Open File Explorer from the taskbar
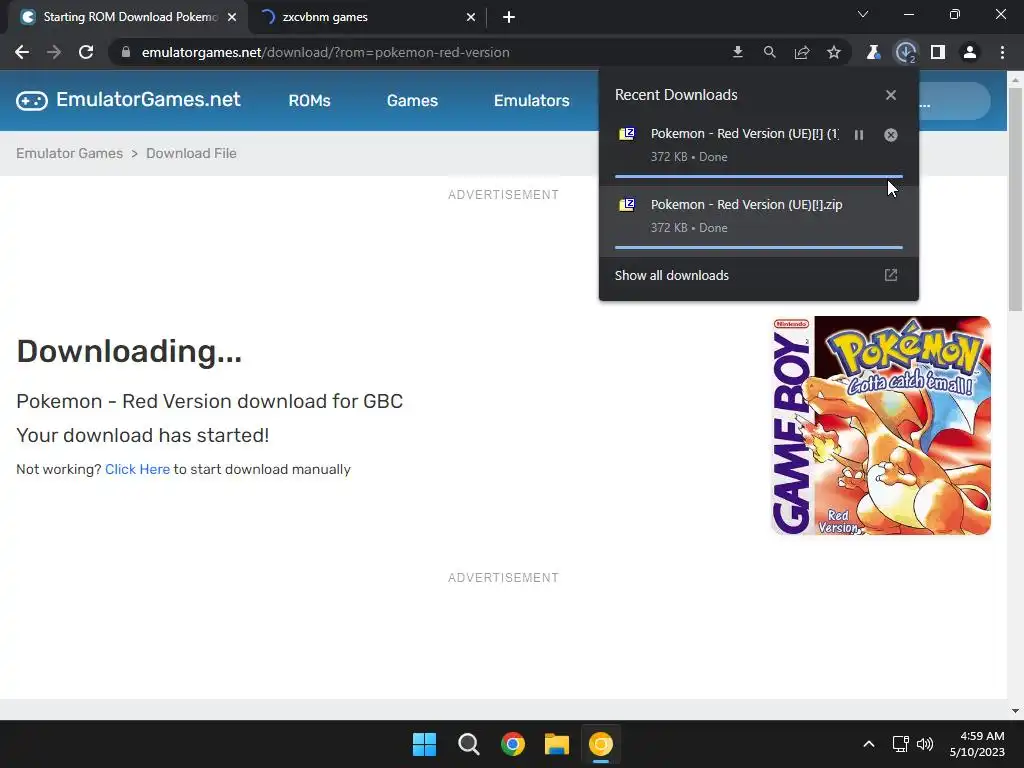This screenshot has height=768, width=1024. pos(557,744)
